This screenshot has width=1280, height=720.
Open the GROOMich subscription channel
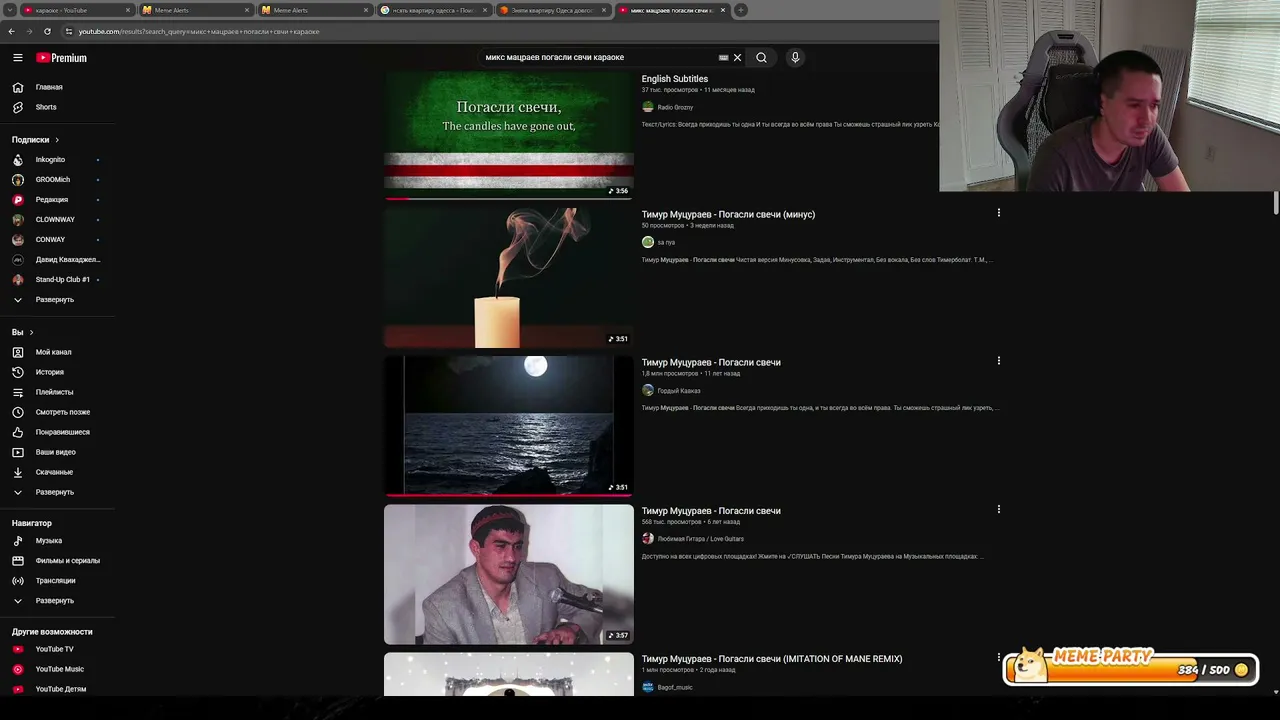pos(57,180)
